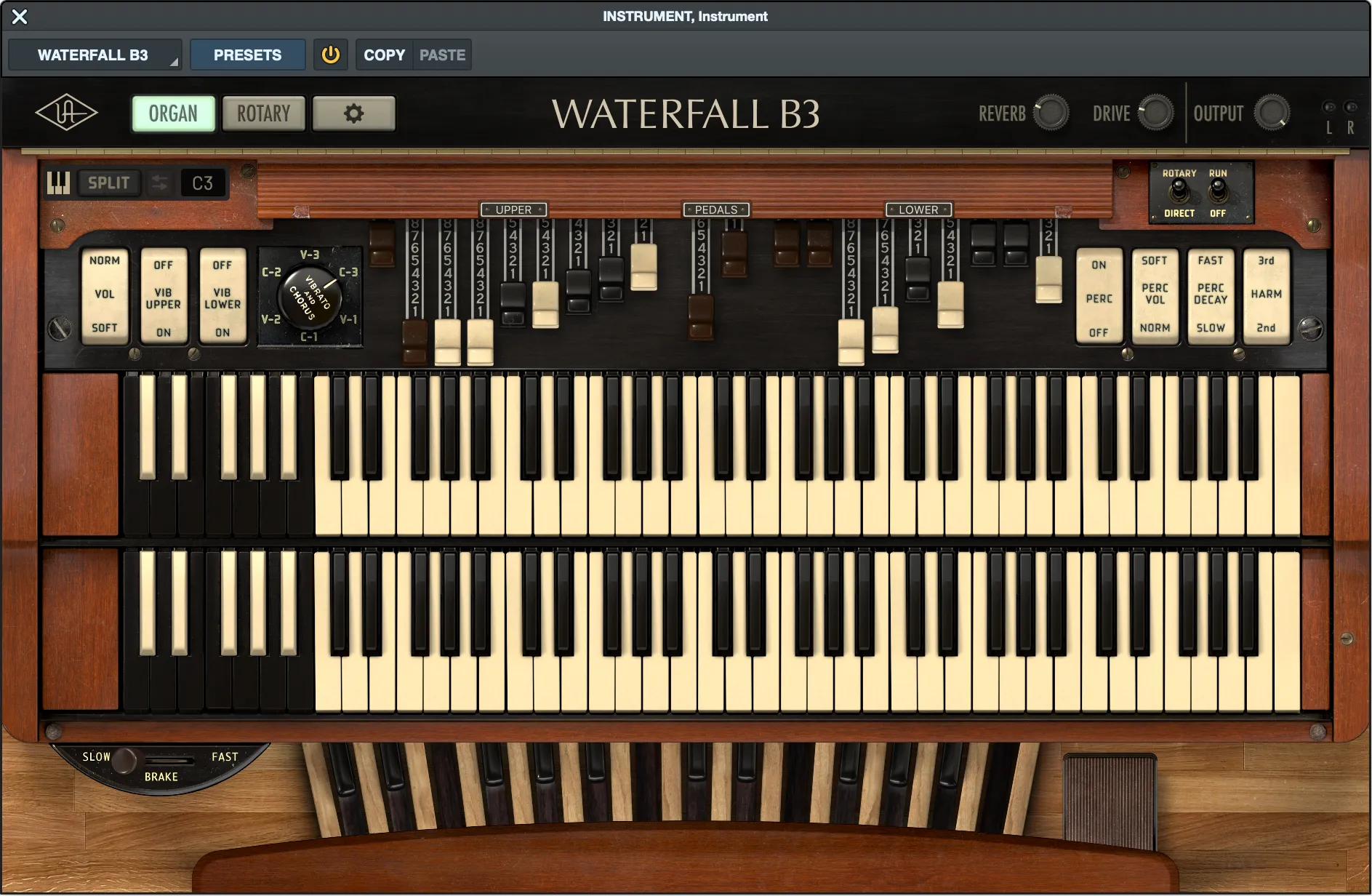Click the settings gear icon
The width and height of the screenshot is (1372, 896).
(354, 113)
